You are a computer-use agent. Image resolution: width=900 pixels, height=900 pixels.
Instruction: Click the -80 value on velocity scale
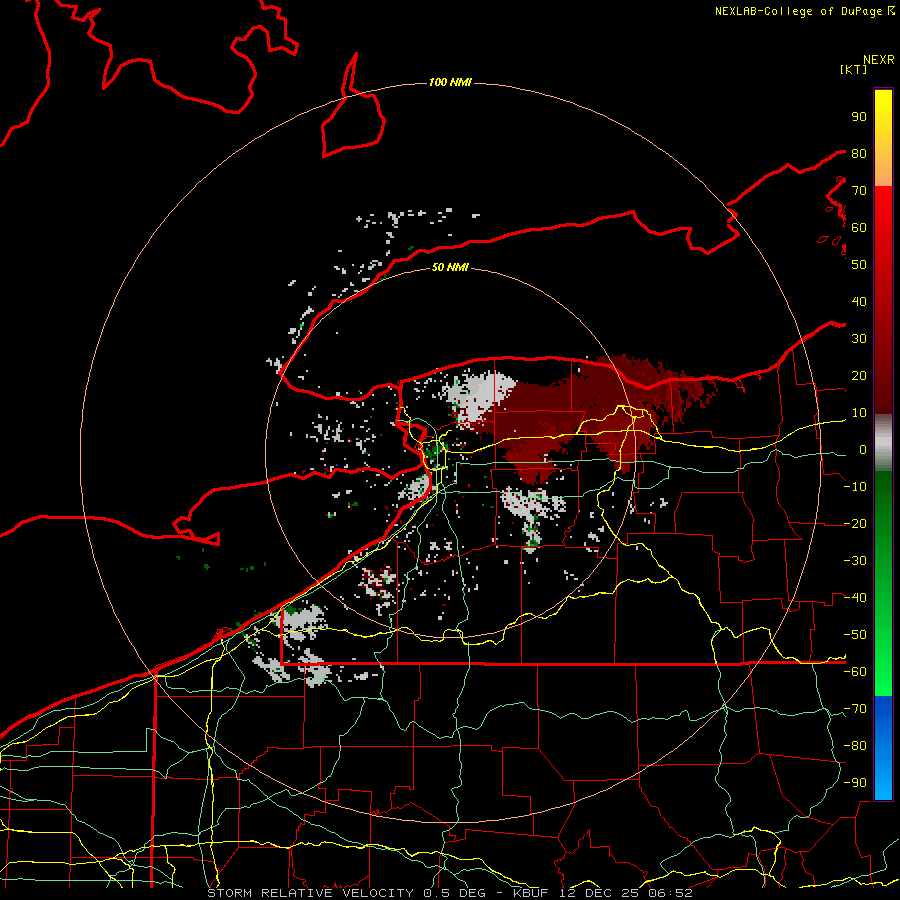855,746
